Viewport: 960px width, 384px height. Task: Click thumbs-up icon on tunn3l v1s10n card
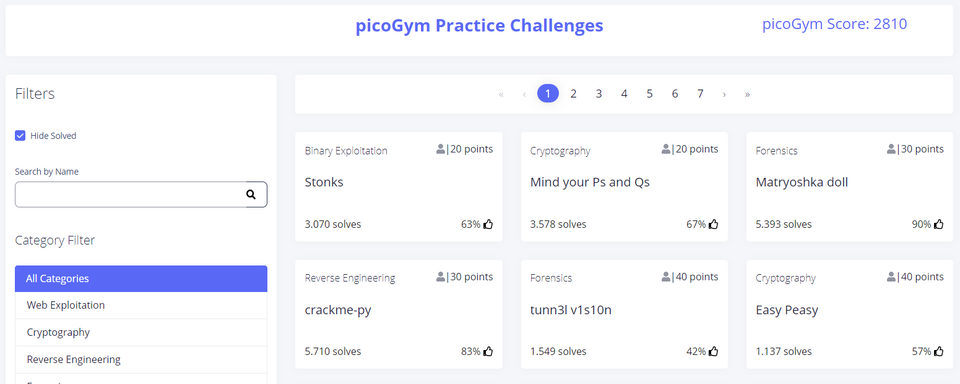(x=713, y=352)
